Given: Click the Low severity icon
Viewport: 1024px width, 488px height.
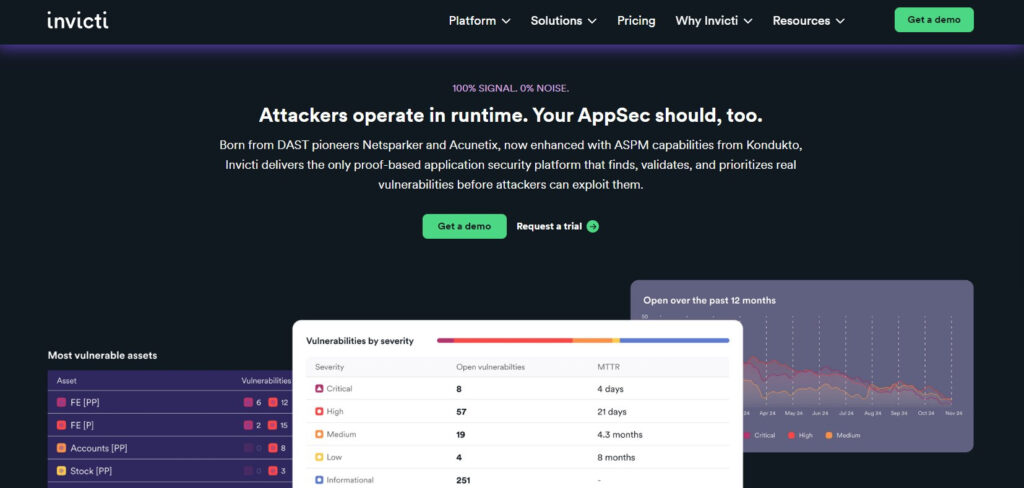Looking at the screenshot, I should coord(319,457).
